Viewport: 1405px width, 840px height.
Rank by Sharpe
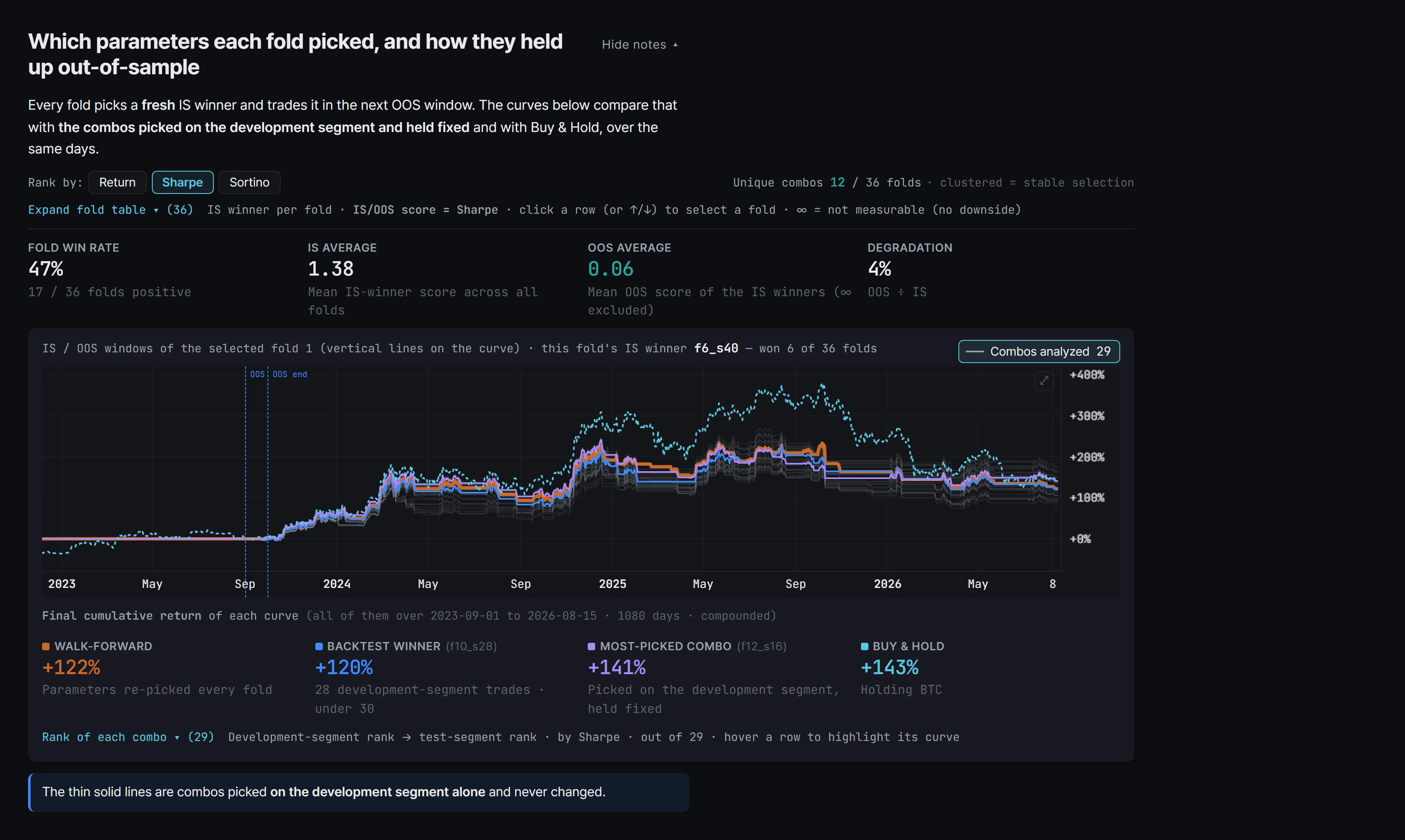tap(182, 182)
